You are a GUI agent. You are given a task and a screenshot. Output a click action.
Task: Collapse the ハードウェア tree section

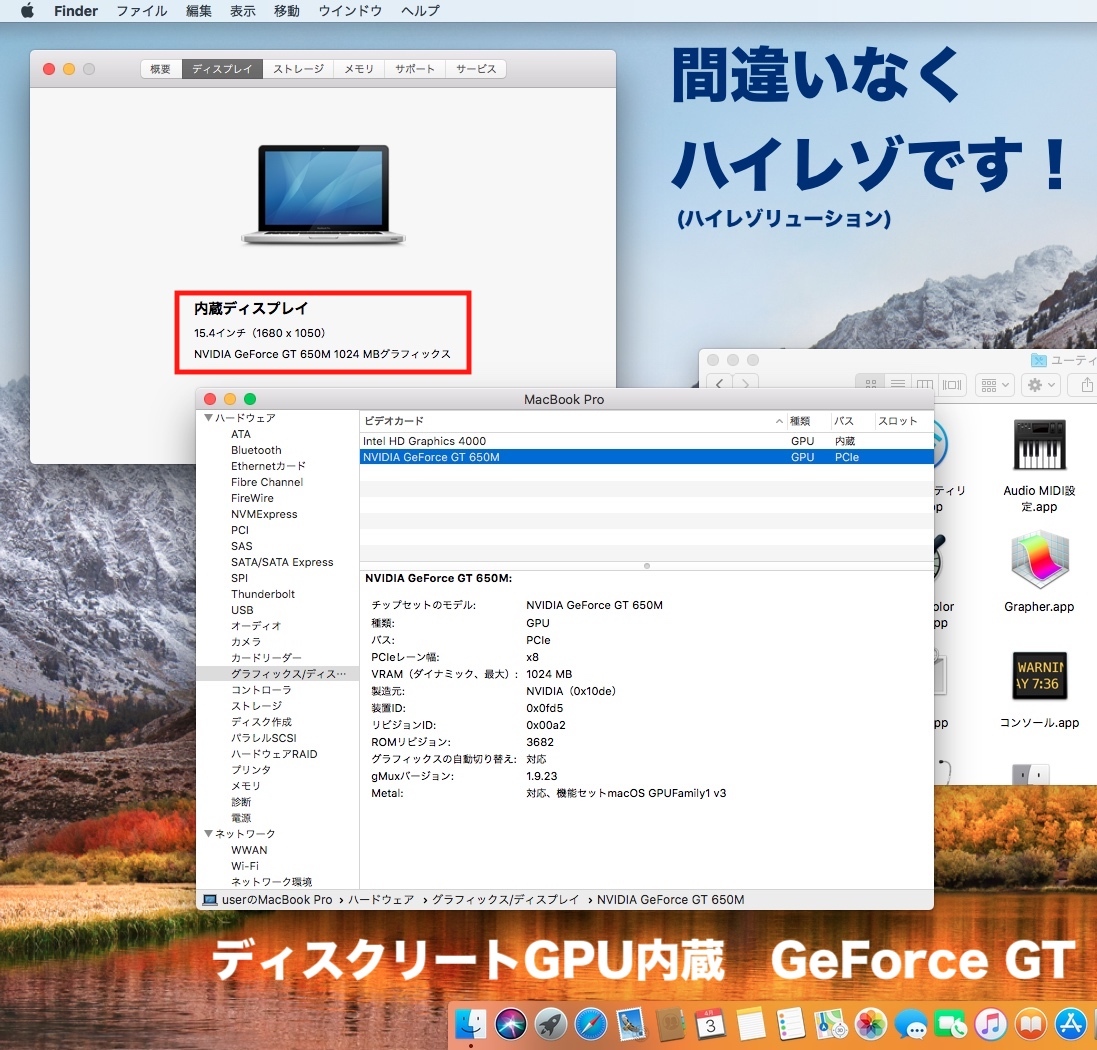[209, 418]
